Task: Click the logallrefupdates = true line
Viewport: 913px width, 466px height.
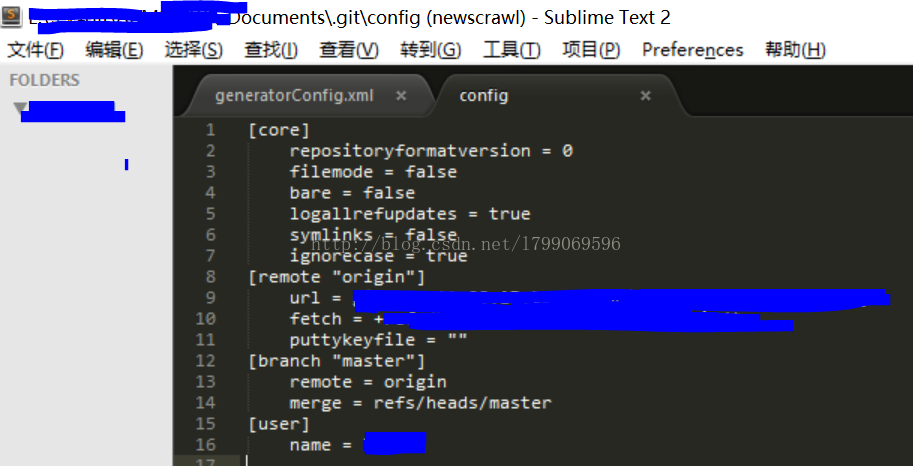Action: (x=410, y=214)
